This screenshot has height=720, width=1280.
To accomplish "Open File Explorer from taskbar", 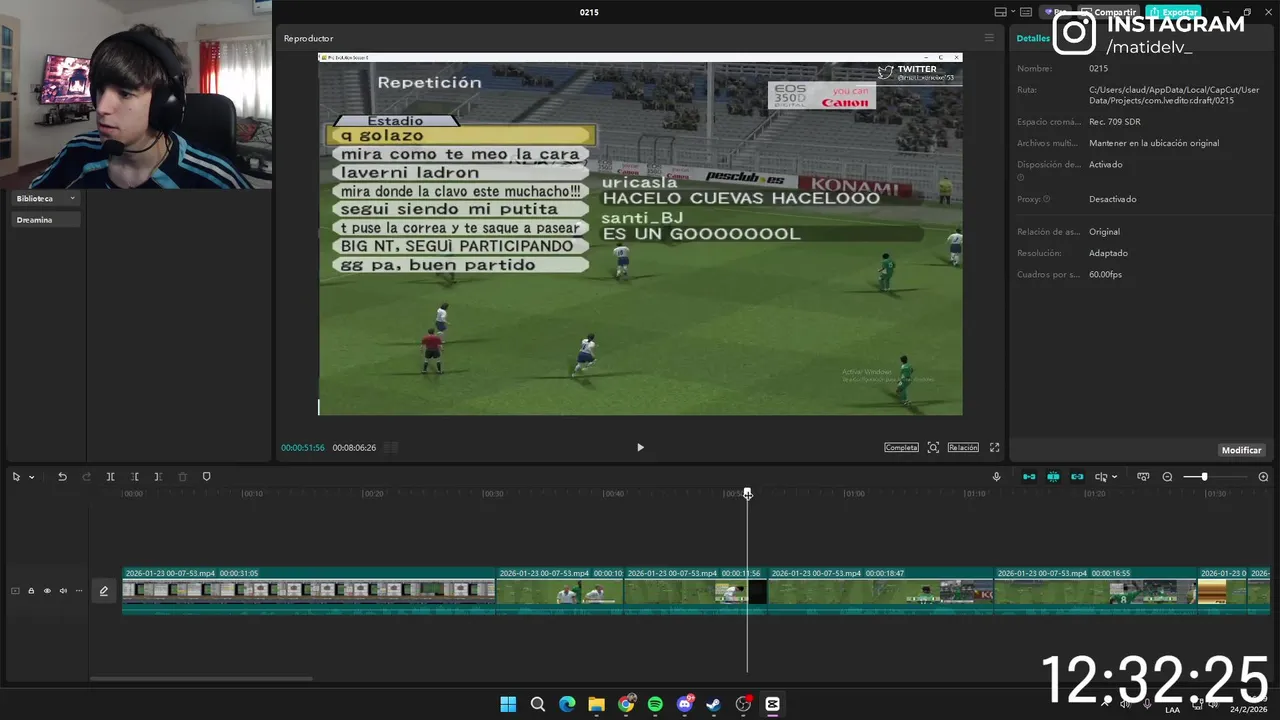I will [596, 704].
